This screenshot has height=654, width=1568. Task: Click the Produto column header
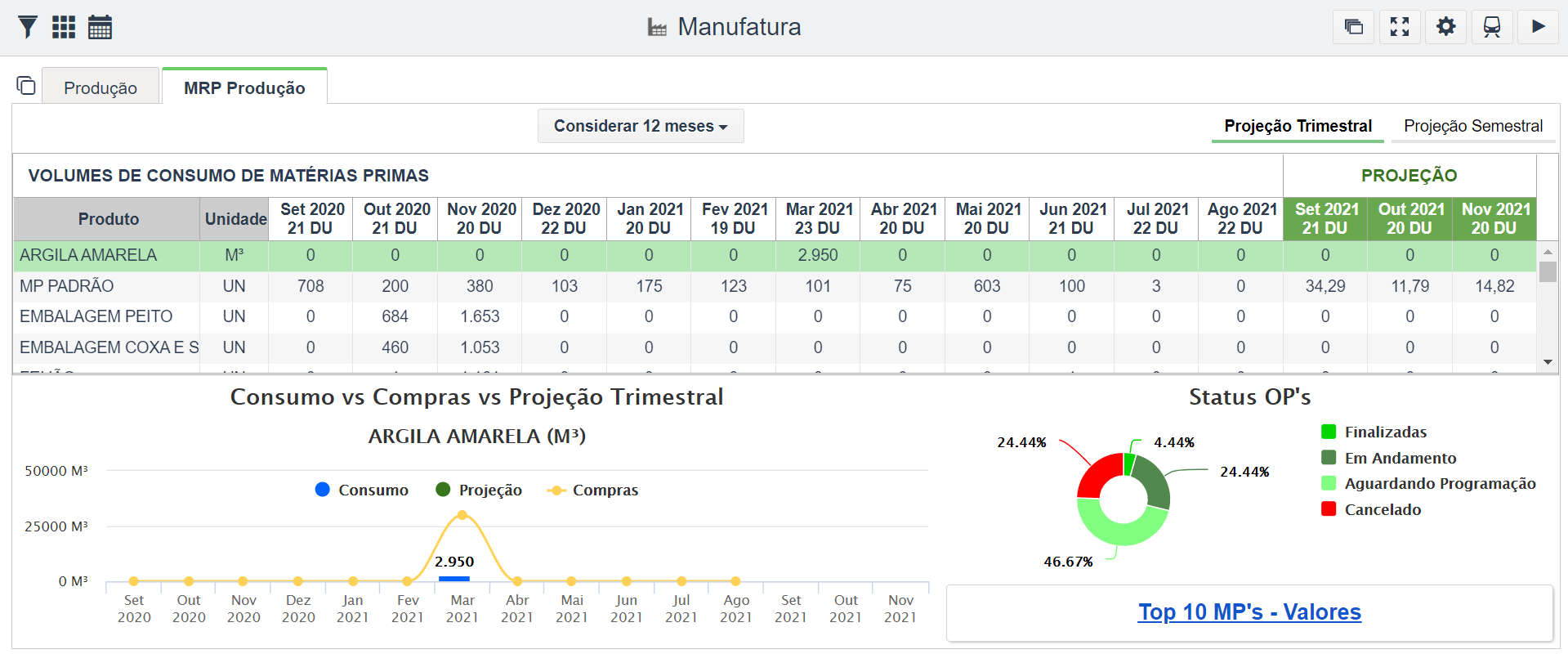click(108, 219)
